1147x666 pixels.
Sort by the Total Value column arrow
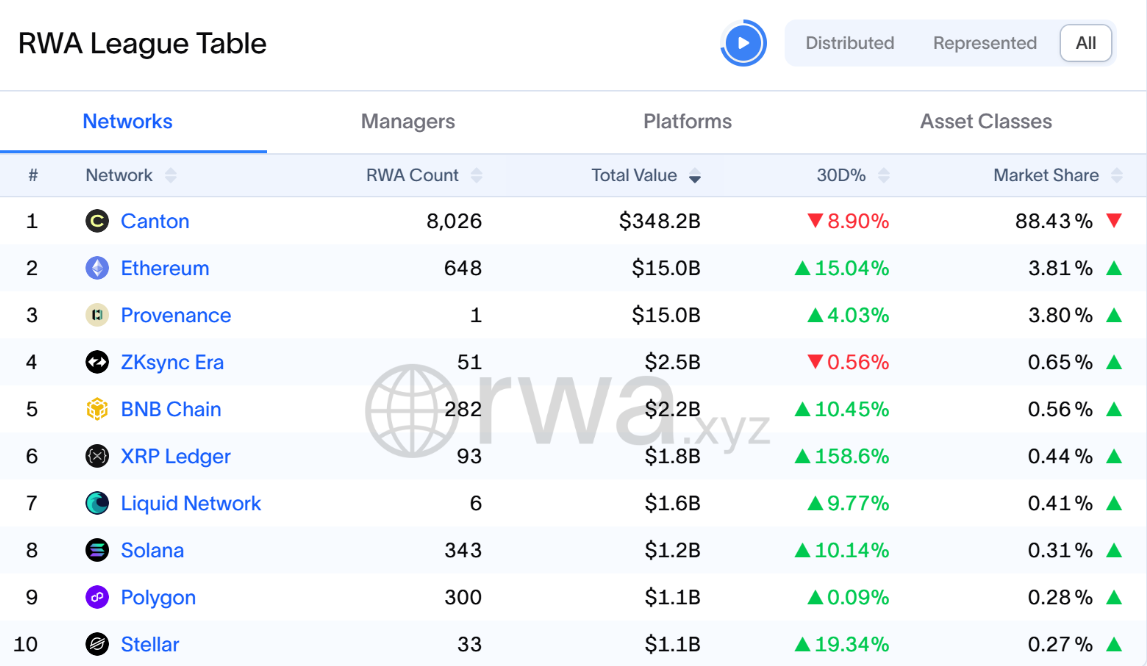tap(695, 176)
